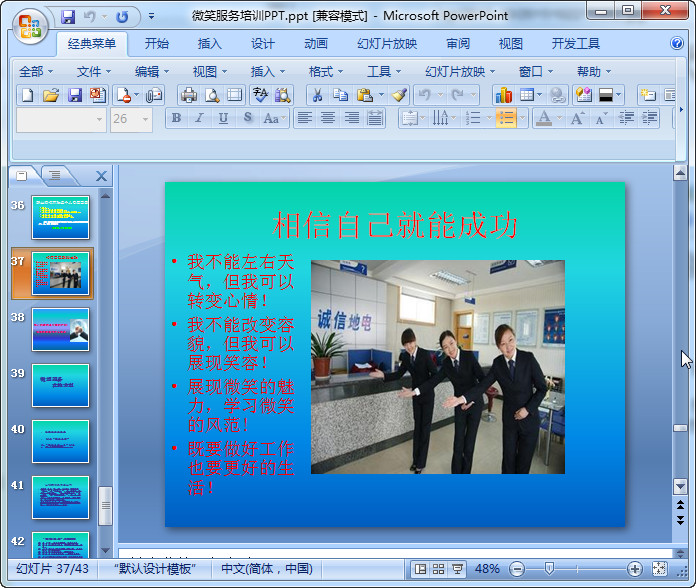Apply italic formatting
Image resolution: width=696 pixels, height=588 pixels.
[x=200, y=118]
